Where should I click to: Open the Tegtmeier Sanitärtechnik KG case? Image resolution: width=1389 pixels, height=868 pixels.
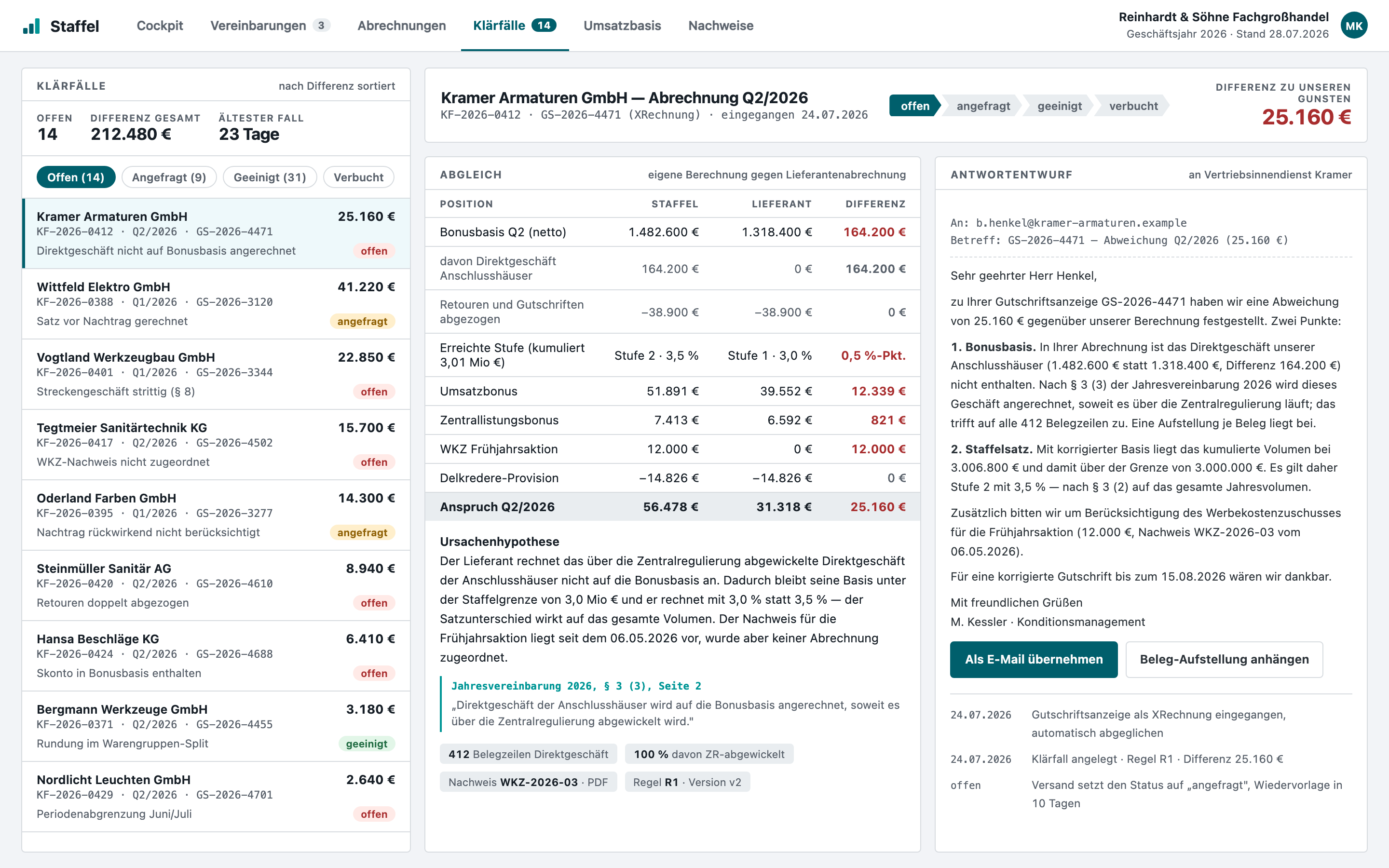point(216,445)
